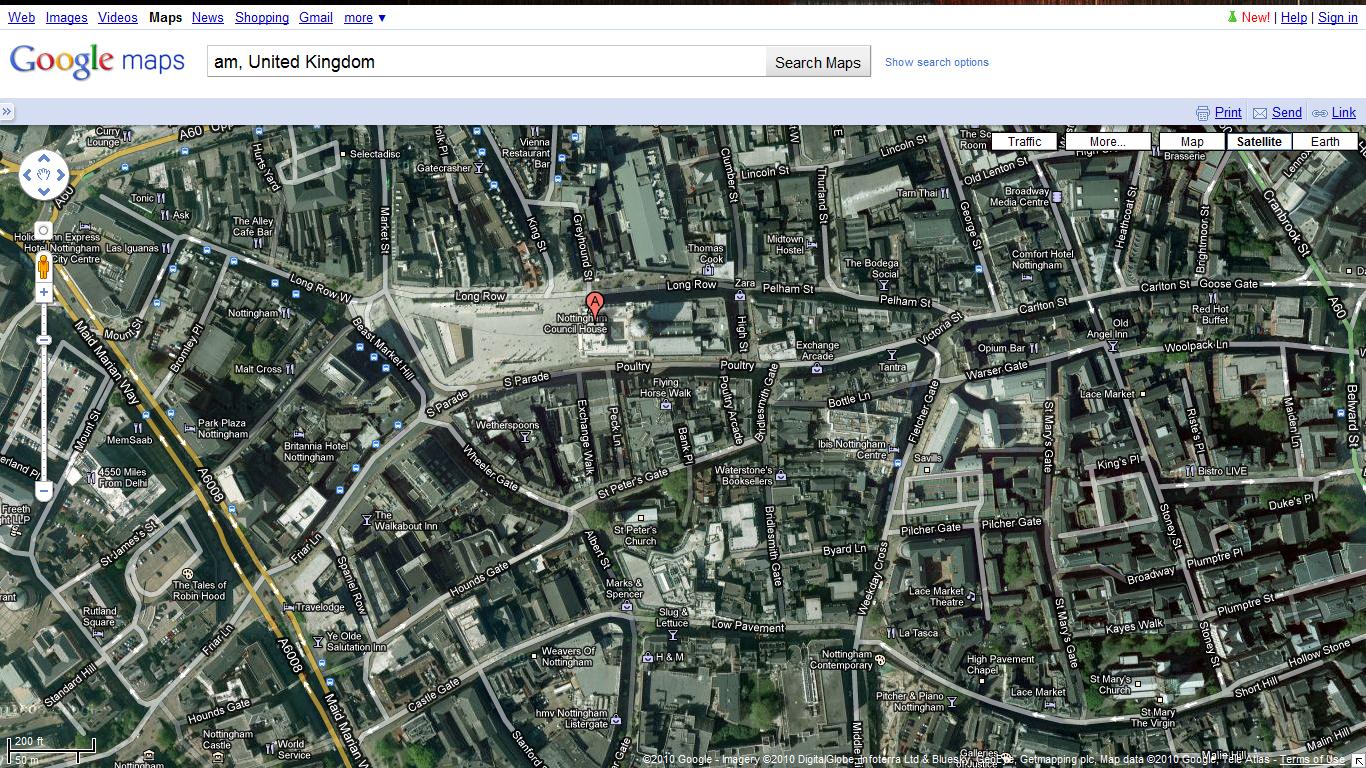Click the restaurant icon beside Malt Cross
This screenshot has width=1366, height=768.
(290, 369)
